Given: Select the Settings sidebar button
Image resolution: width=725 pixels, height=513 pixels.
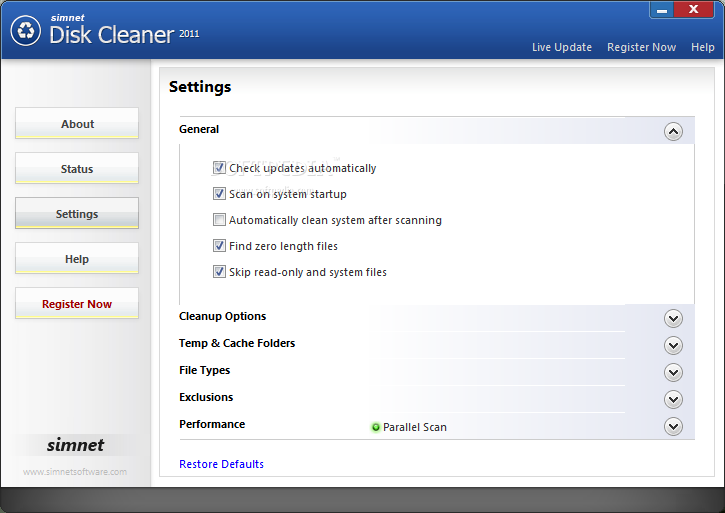Looking at the screenshot, I should [77, 213].
